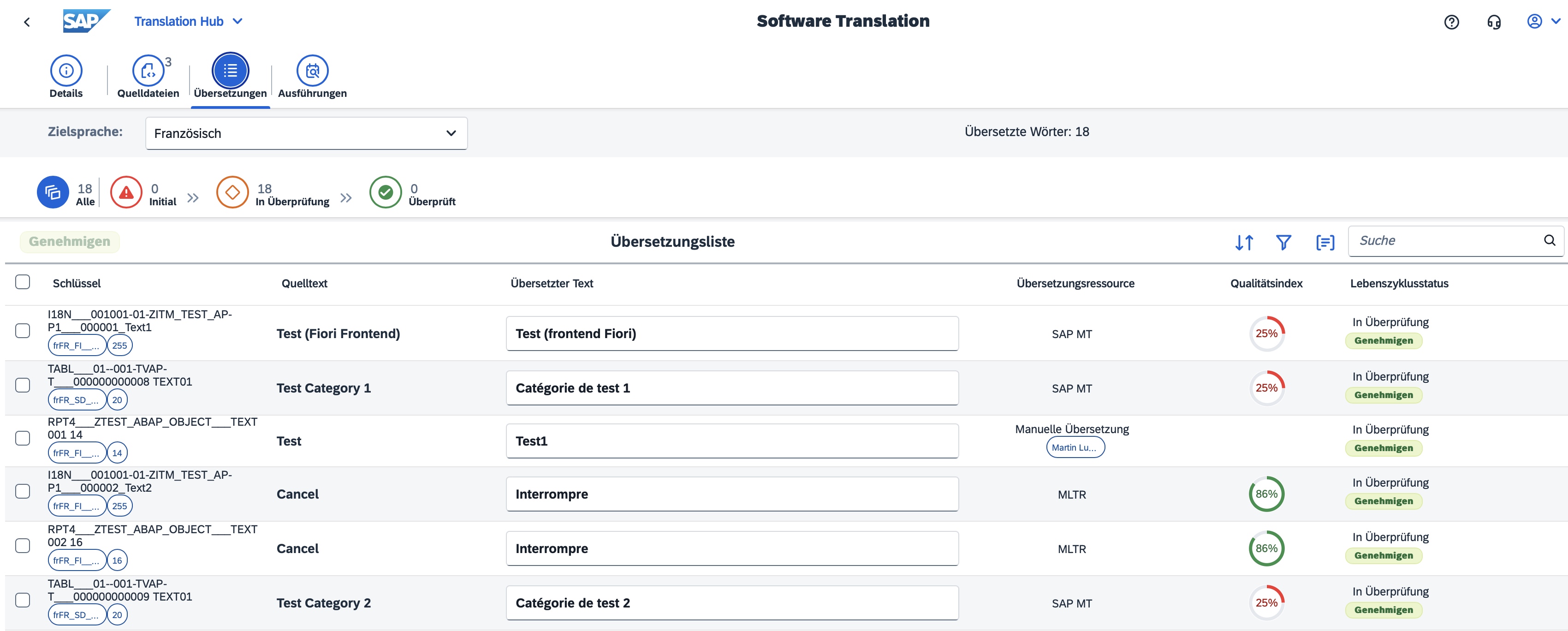Screen dimensions: 1568x631
Task: Click the 25% quality index of Test (Fiori Frontend)
Action: click(1267, 334)
